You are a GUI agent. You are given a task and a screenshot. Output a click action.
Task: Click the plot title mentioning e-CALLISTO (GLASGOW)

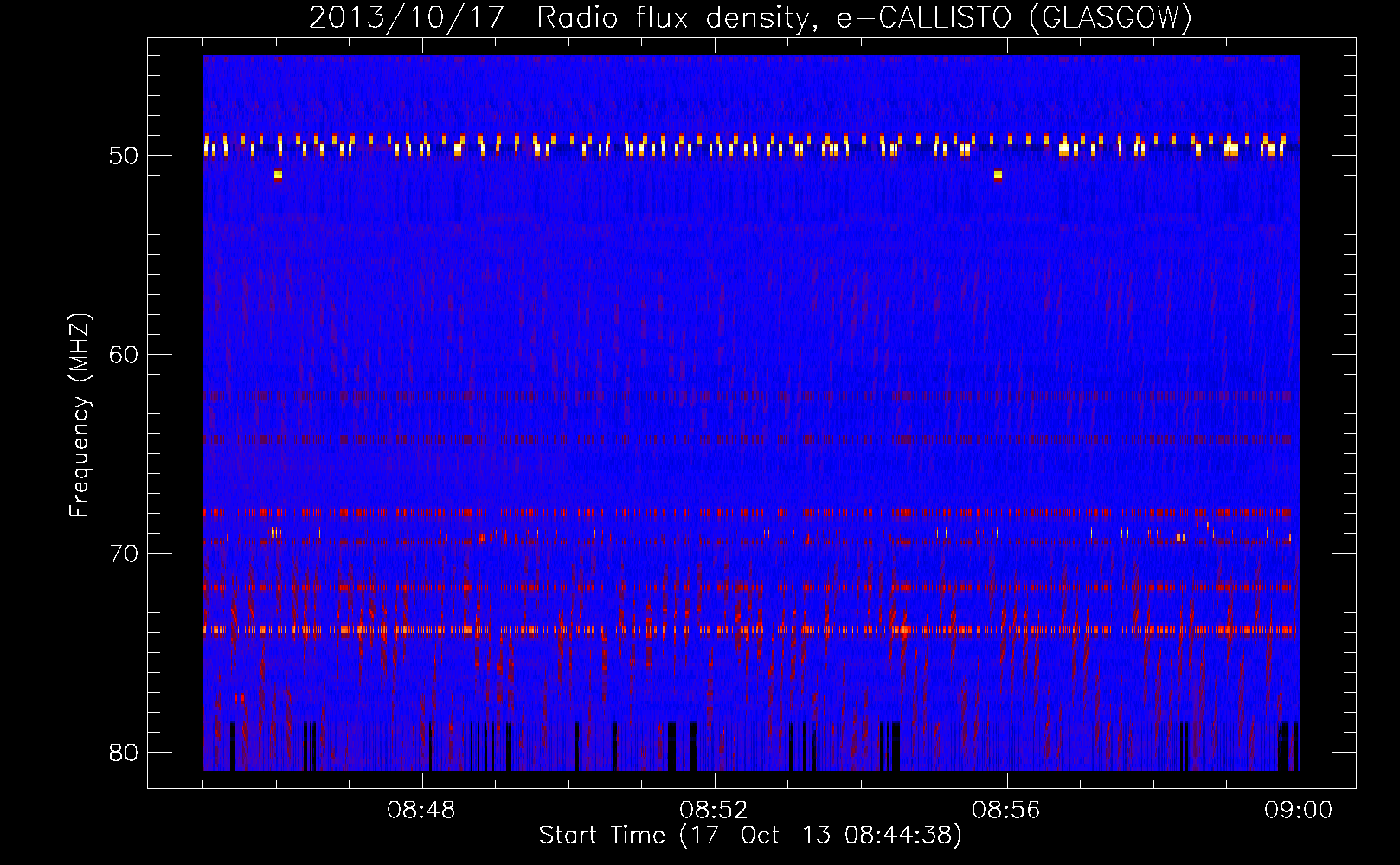750,17
